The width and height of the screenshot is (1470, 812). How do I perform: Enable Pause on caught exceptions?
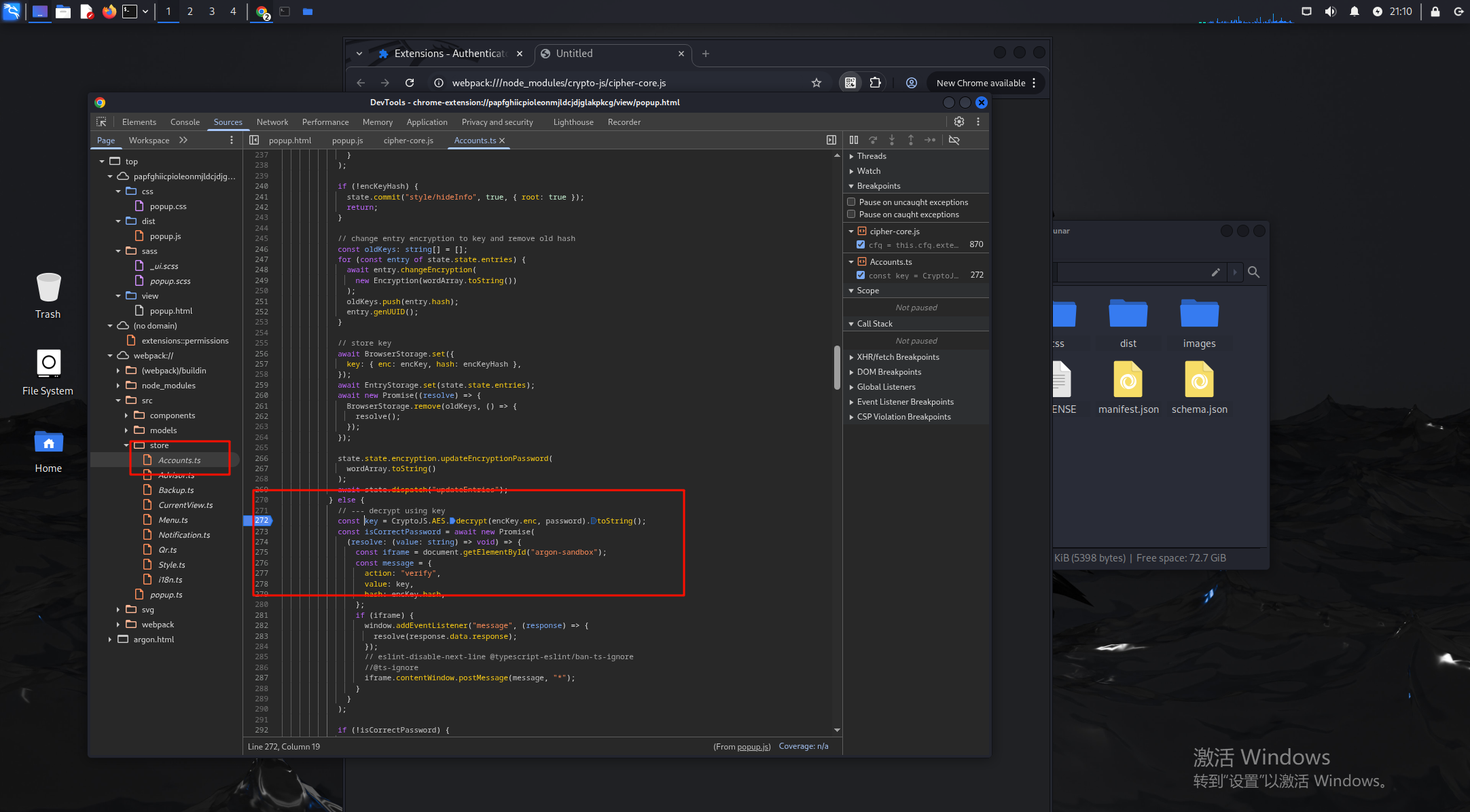tap(851, 214)
